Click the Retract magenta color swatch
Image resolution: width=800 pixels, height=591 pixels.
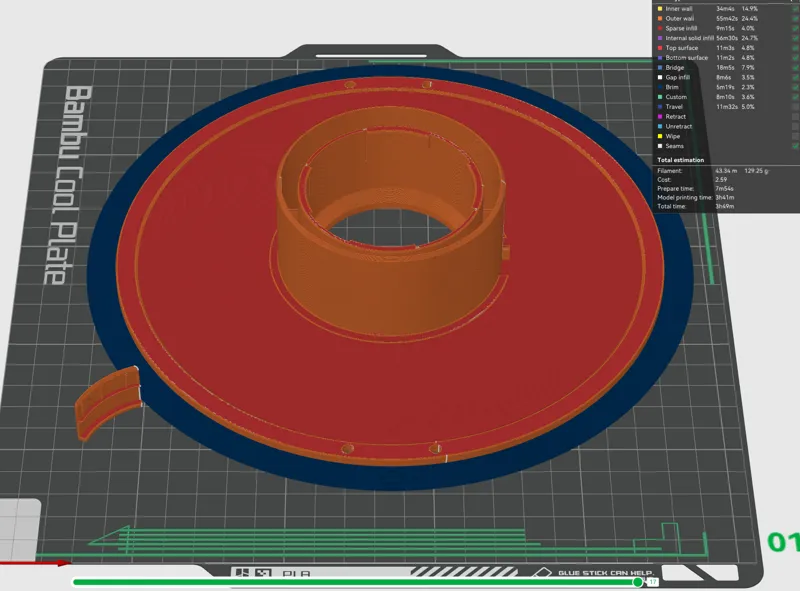660,116
